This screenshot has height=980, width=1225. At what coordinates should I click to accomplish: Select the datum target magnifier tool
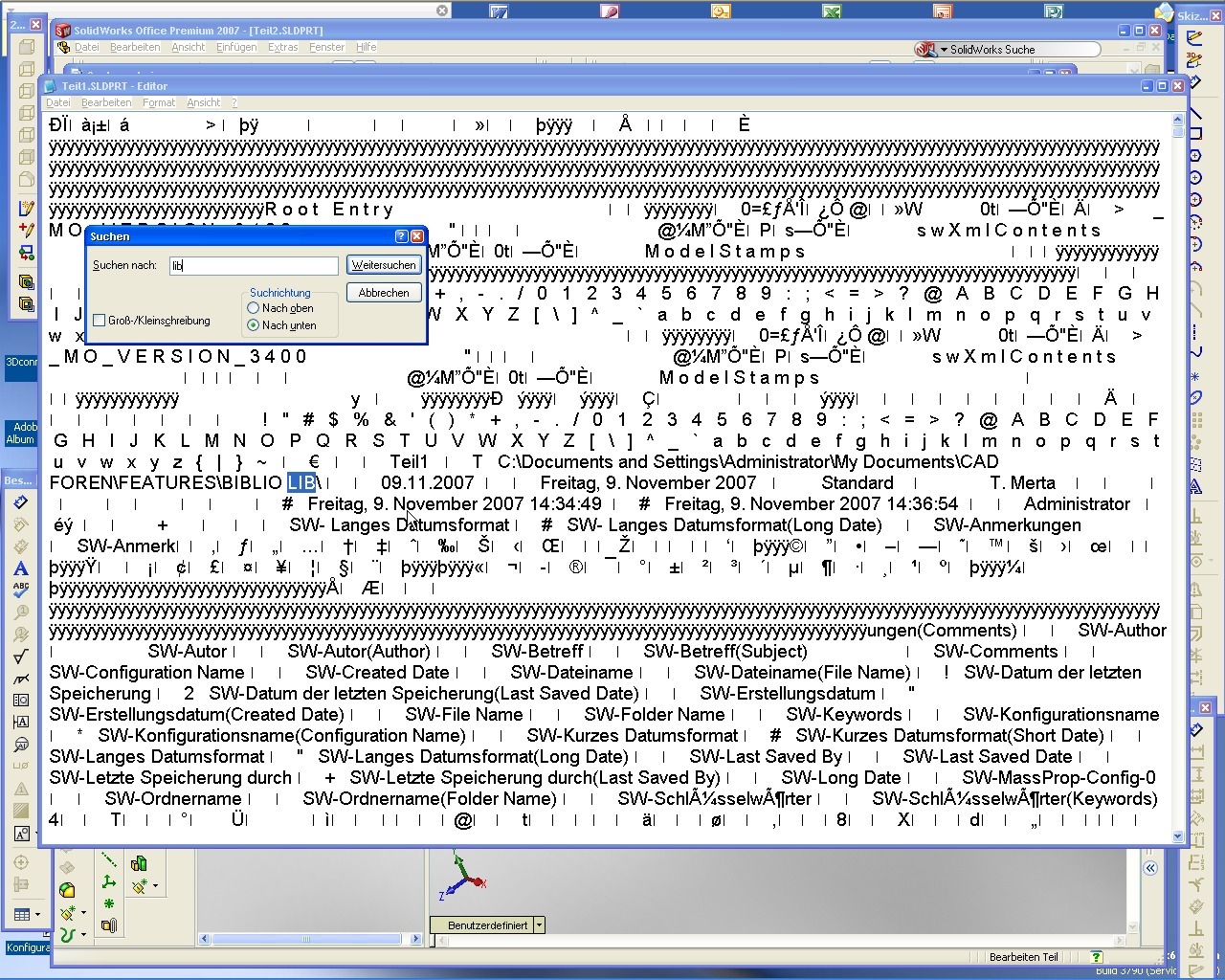point(21,745)
